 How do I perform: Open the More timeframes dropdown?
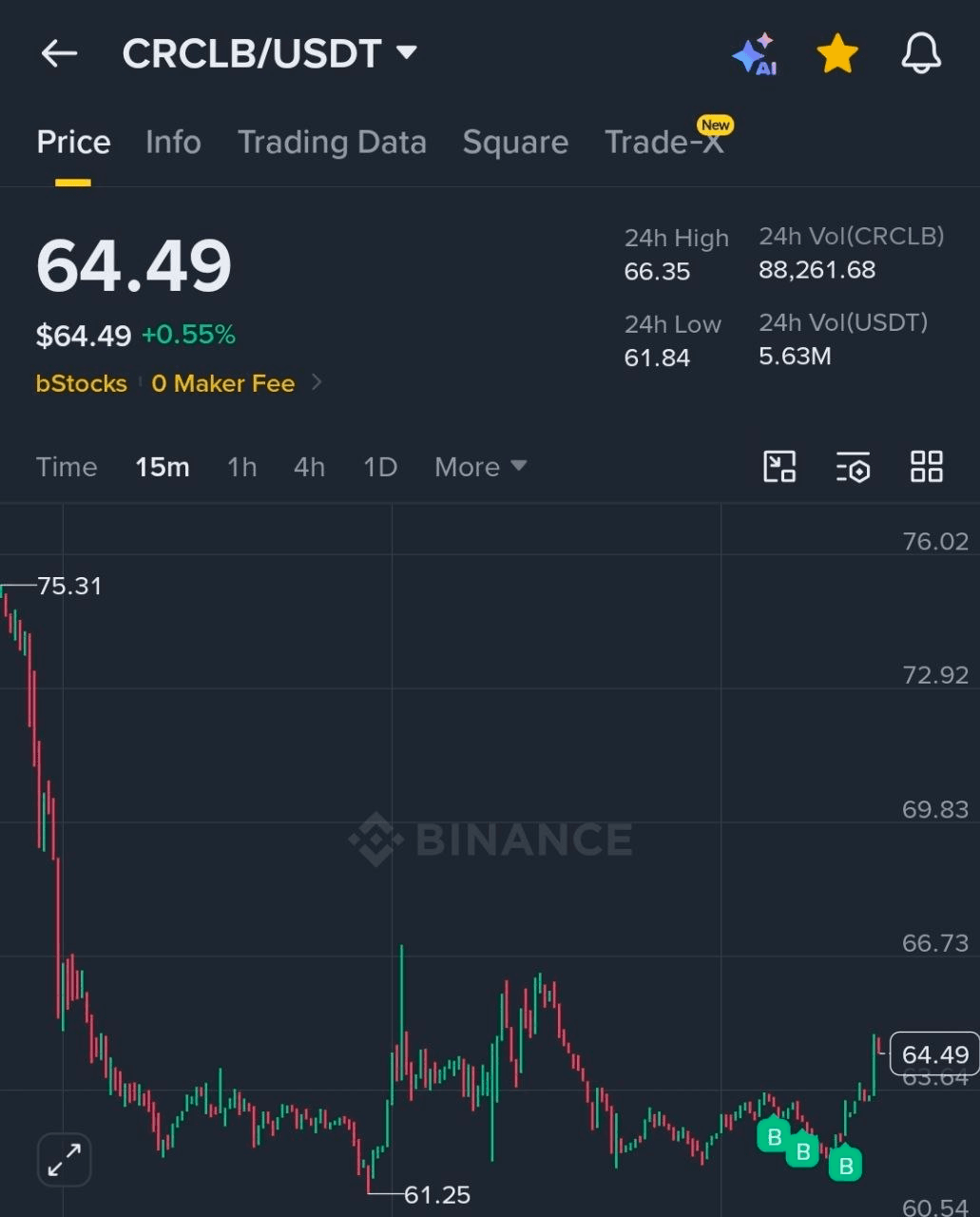point(480,467)
